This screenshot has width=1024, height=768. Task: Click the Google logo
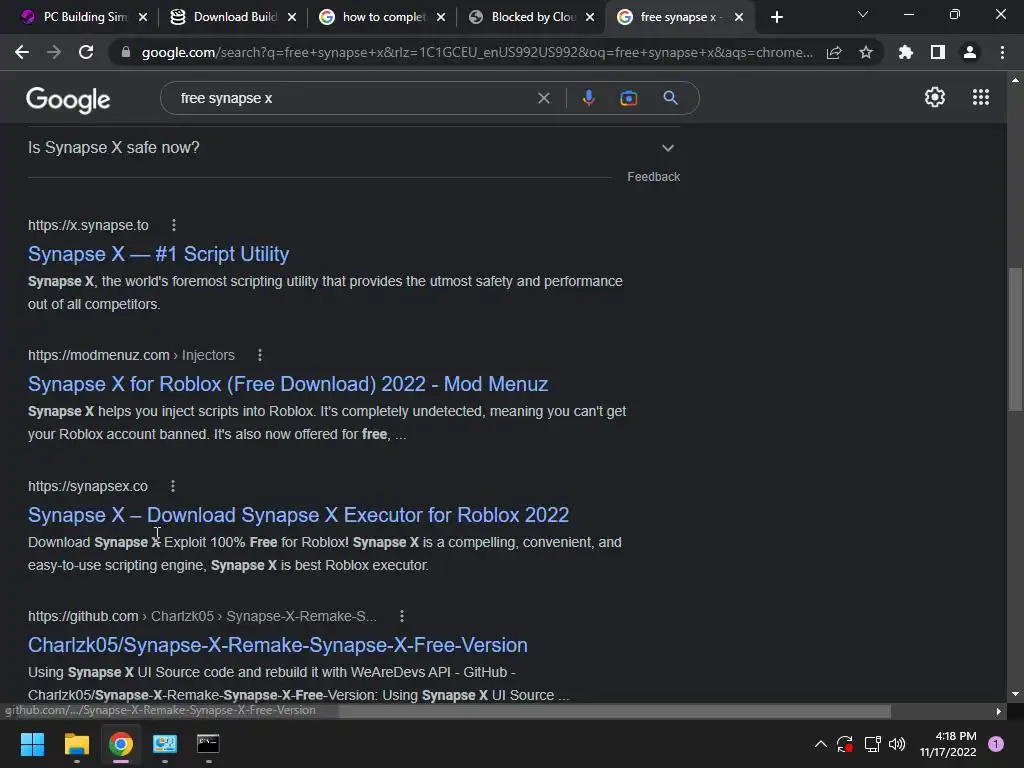tap(68, 99)
